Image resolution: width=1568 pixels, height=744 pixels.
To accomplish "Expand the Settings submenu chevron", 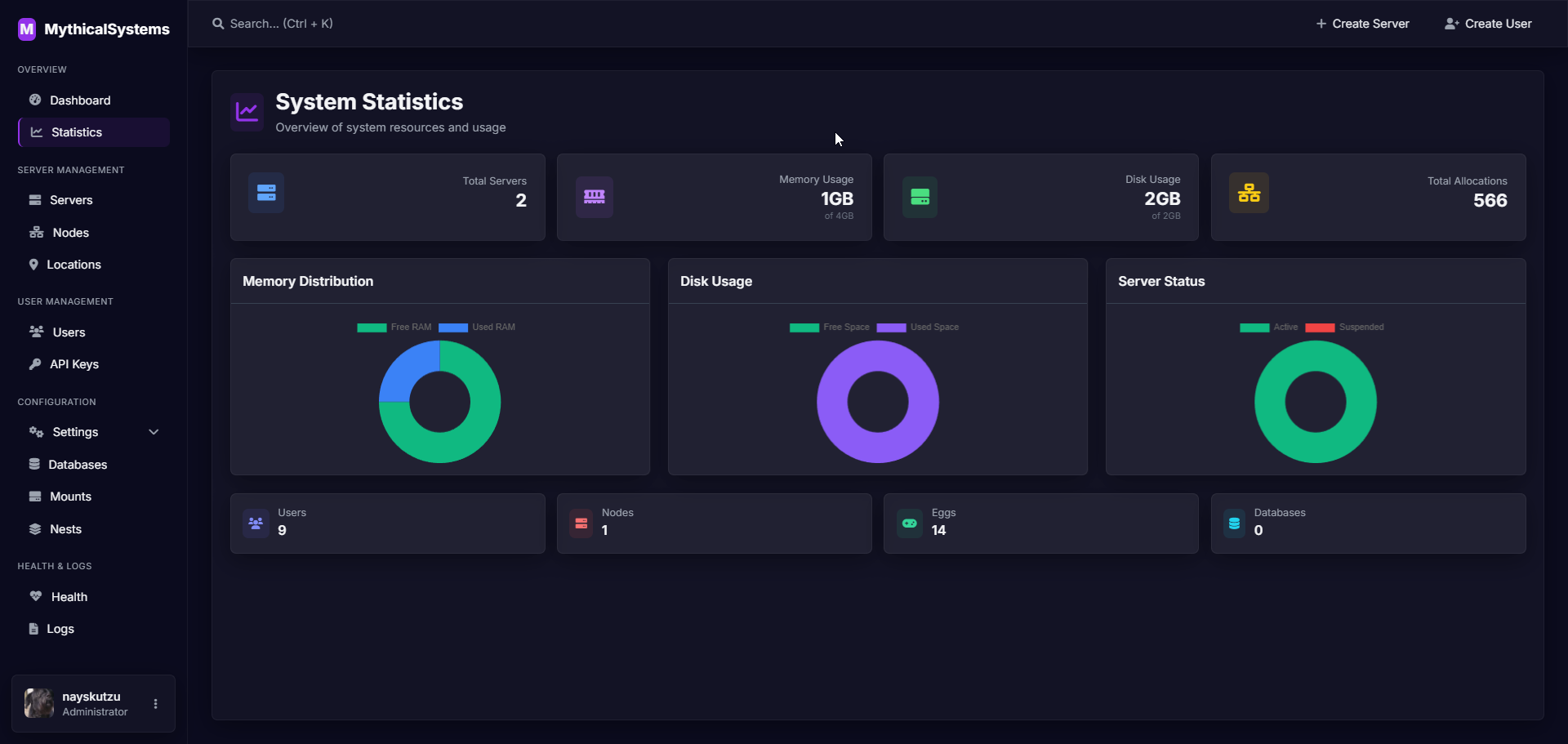I will (x=154, y=432).
